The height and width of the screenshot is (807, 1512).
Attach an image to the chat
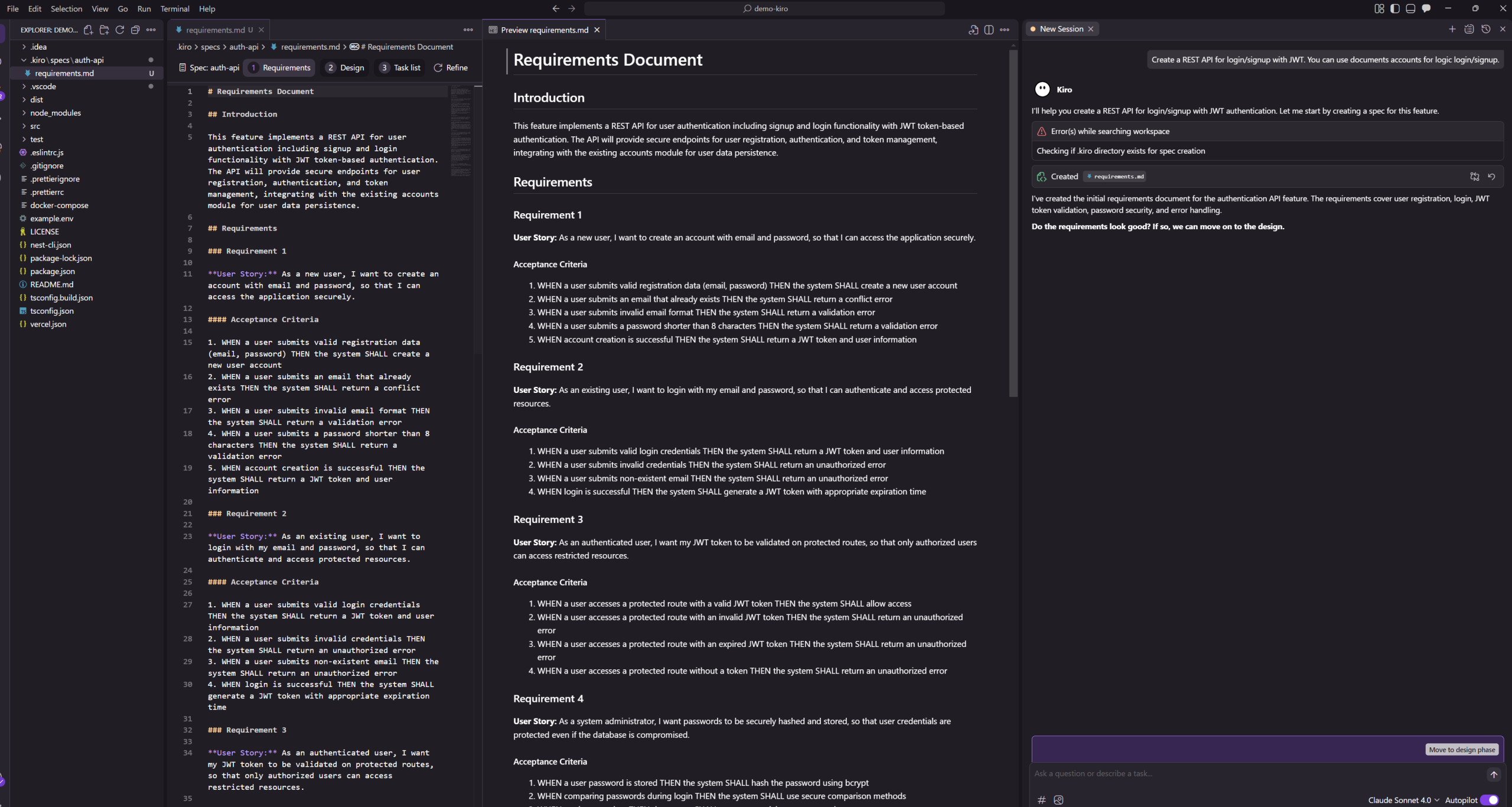click(x=1058, y=800)
